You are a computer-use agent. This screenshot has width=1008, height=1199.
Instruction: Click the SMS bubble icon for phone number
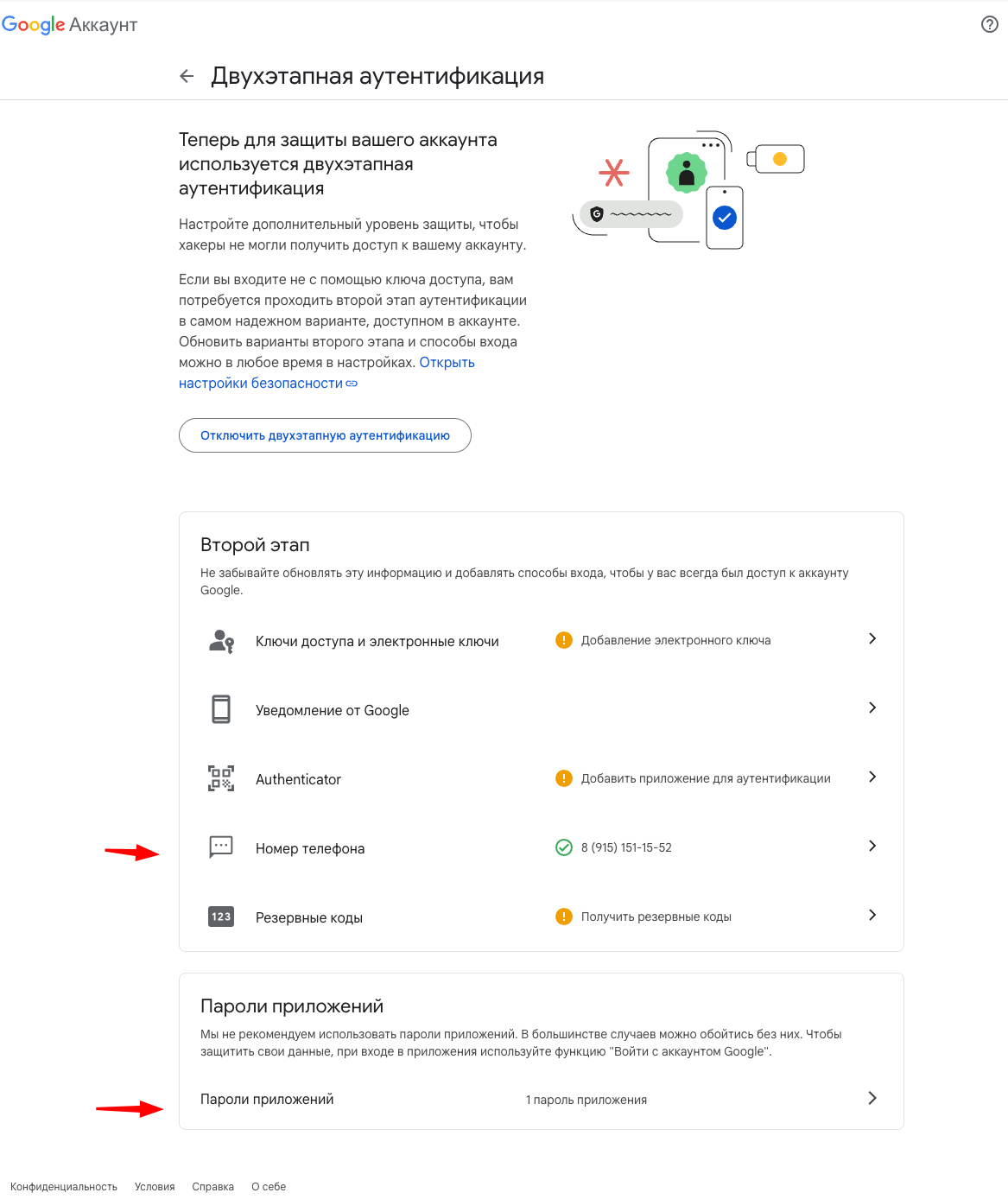point(221,847)
